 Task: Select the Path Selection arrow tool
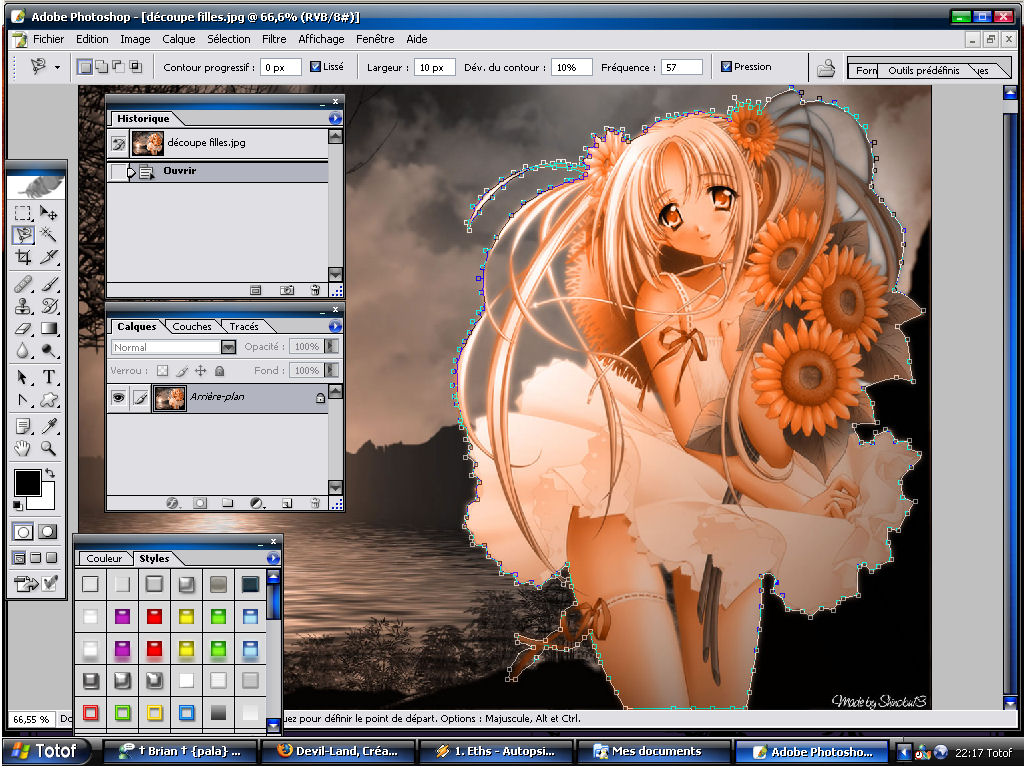tap(23, 377)
